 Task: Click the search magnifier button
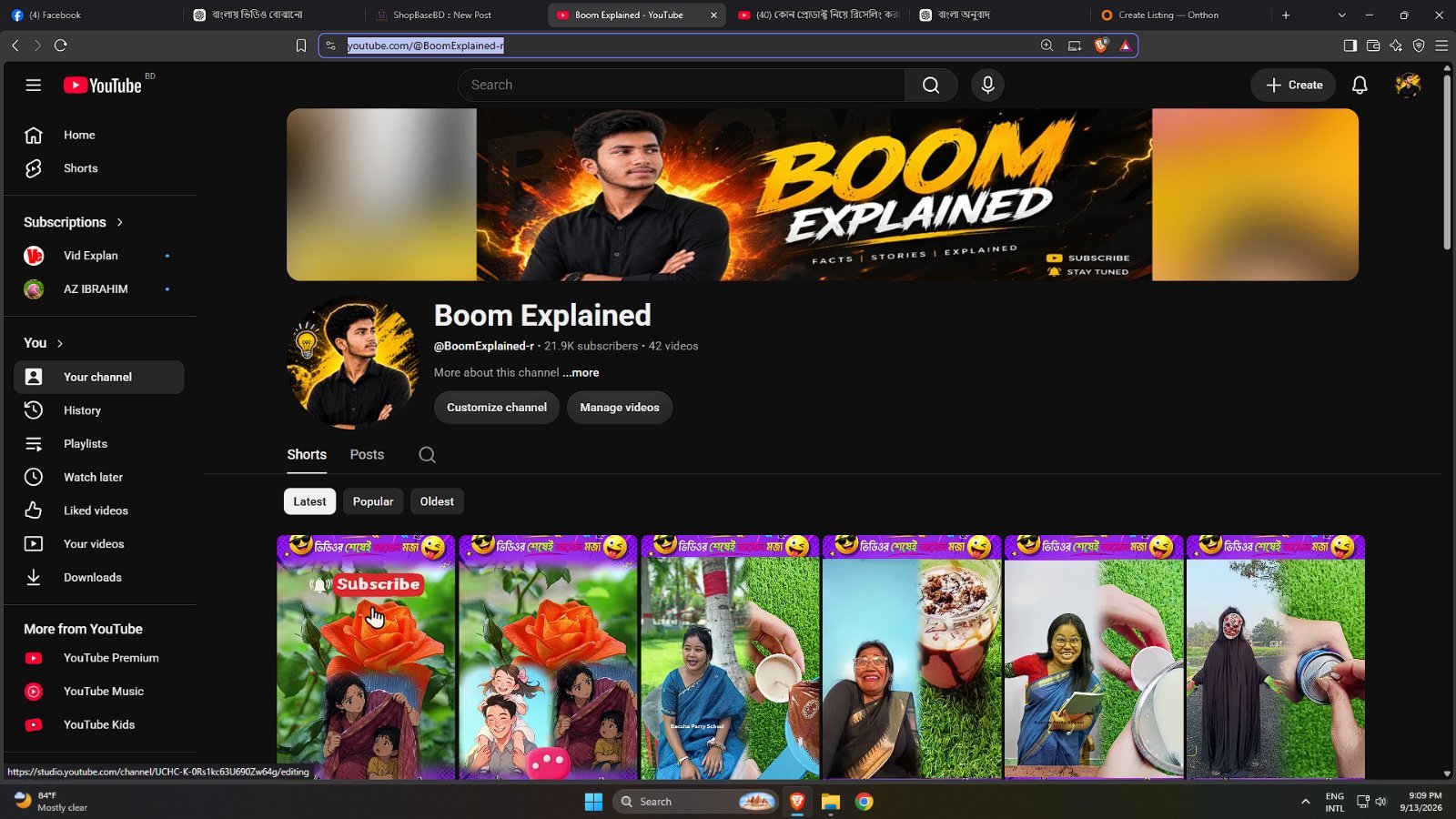pos(931,85)
